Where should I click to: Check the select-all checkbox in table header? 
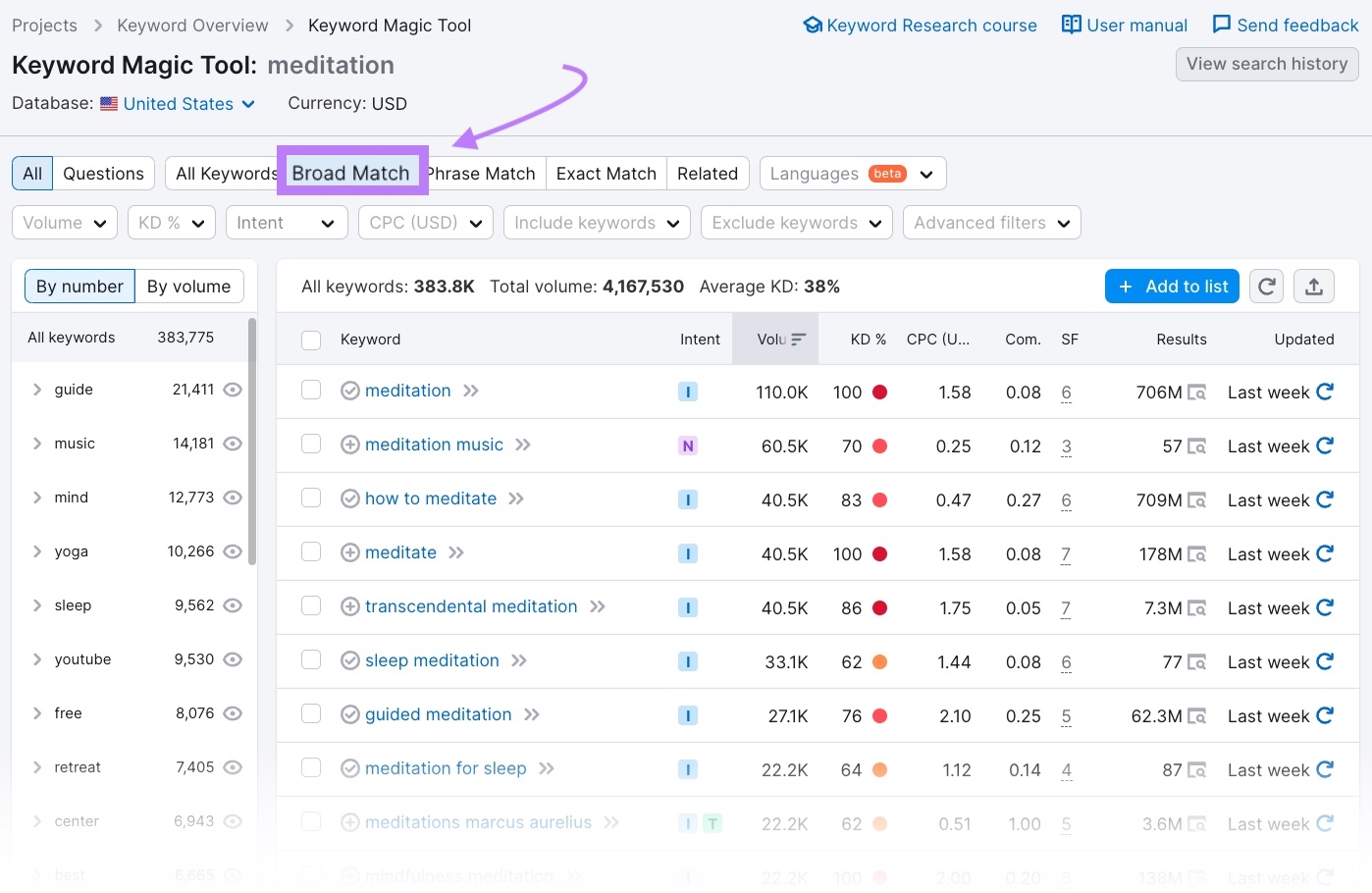click(311, 340)
